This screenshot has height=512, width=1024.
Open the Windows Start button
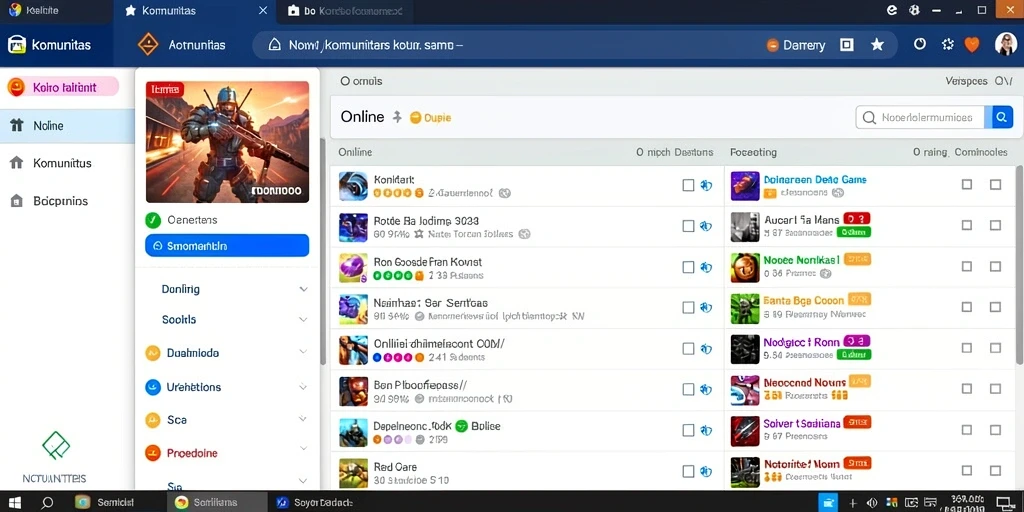pos(14,503)
